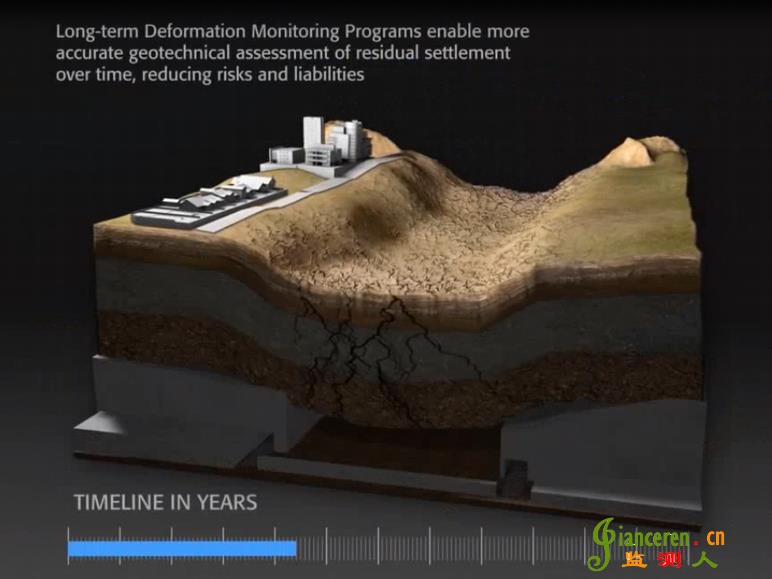Click the unfilled gray portion of the timeline
This screenshot has height=579, width=772.
tap(443, 547)
